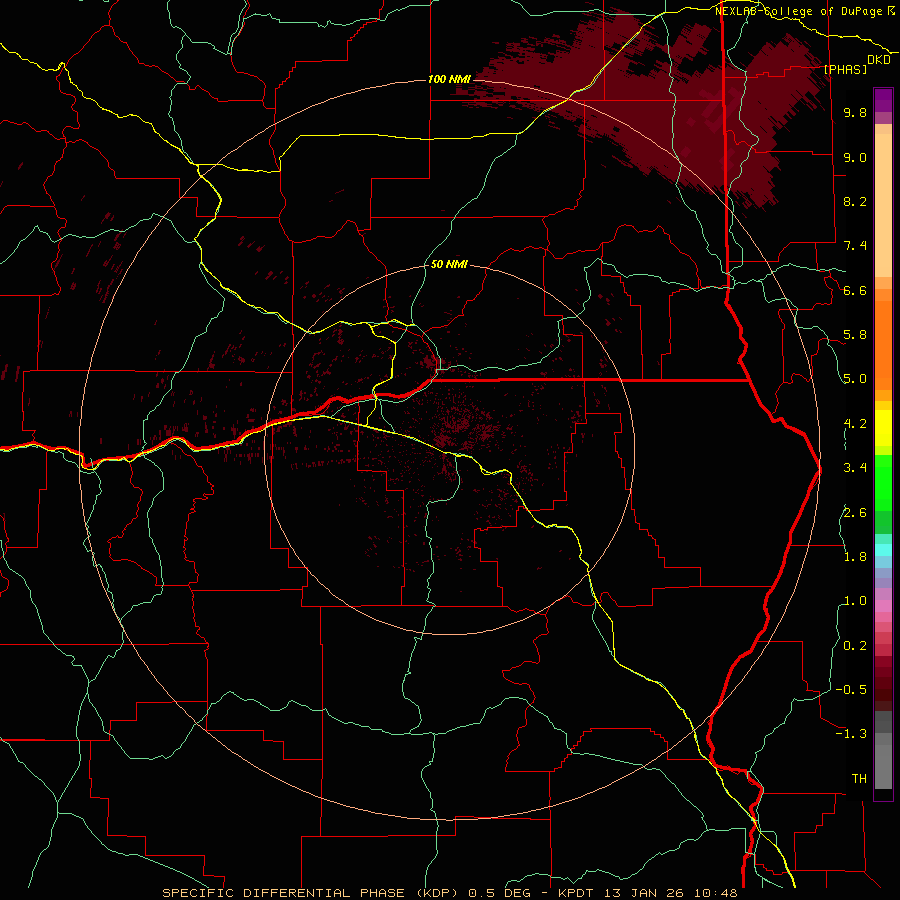Viewport: 900px width, 900px height.
Task: Click the -1.3 legend value
Action: click(x=851, y=734)
